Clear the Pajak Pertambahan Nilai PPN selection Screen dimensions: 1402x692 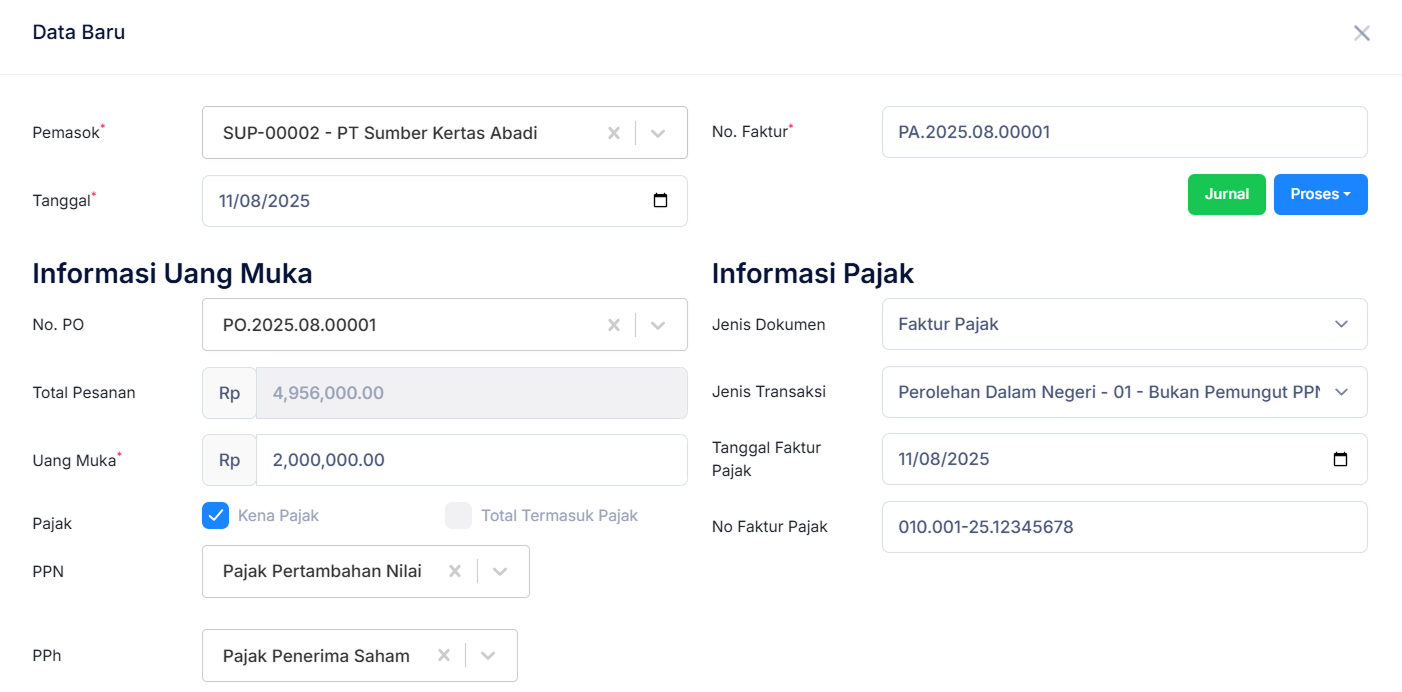[454, 571]
